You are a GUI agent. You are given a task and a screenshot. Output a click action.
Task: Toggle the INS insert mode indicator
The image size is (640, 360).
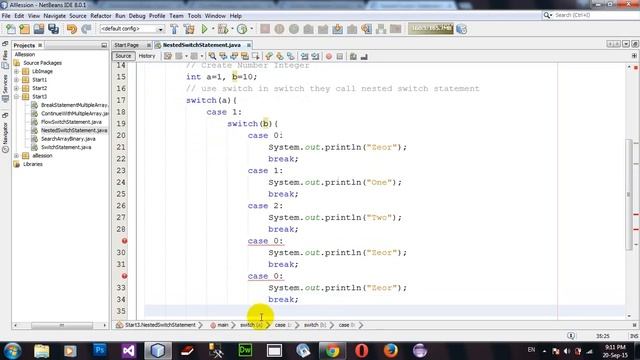pyautogui.click(x=634, y=336)
